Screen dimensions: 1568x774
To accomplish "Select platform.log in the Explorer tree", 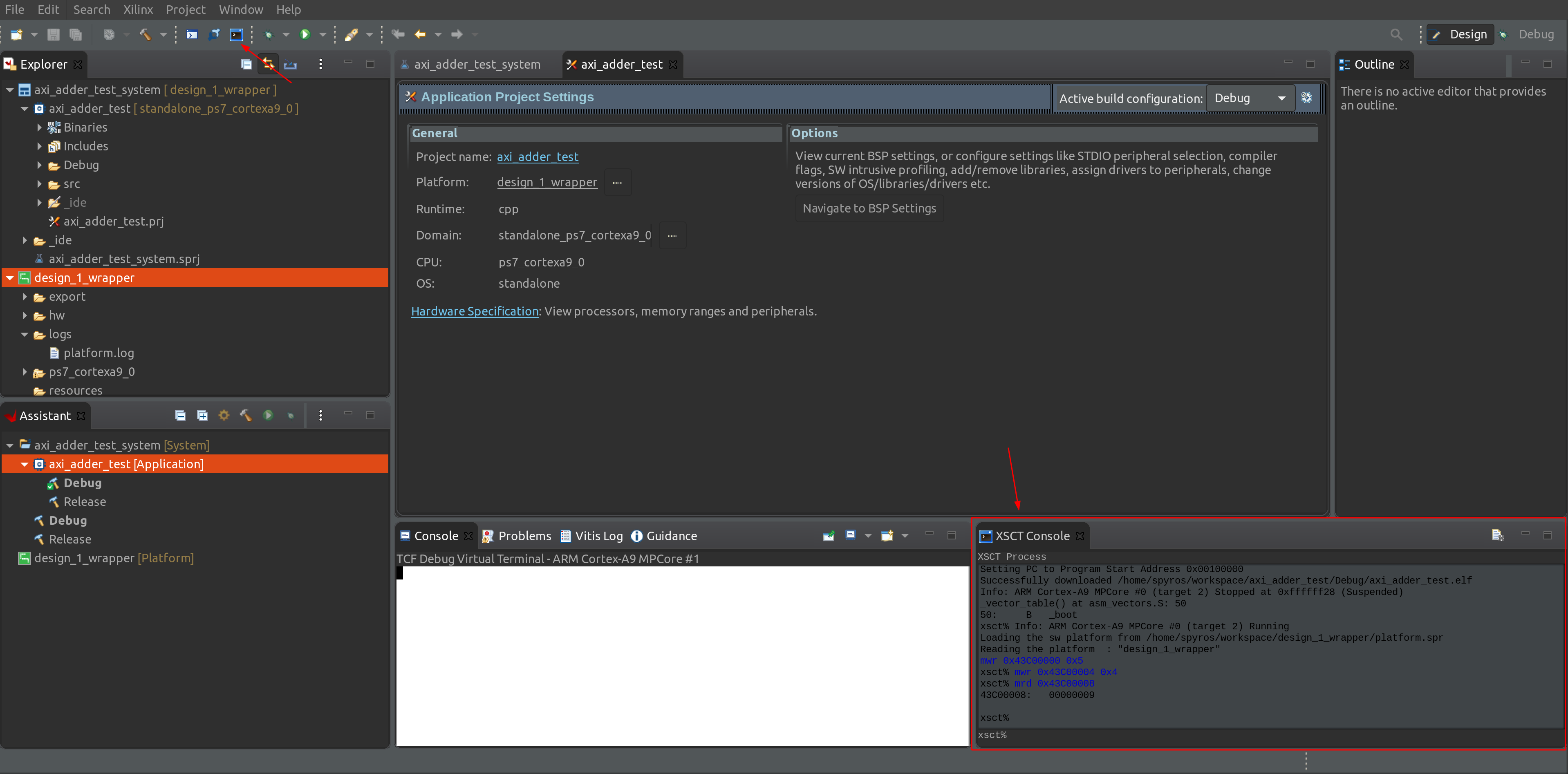I will coord(99,353).
